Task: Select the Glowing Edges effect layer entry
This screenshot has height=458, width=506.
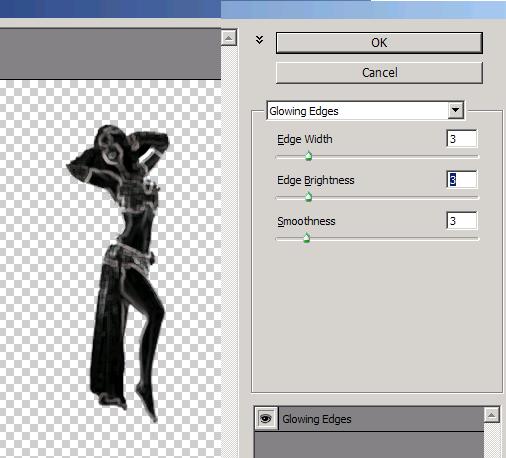Action: (x=380, y=419)
